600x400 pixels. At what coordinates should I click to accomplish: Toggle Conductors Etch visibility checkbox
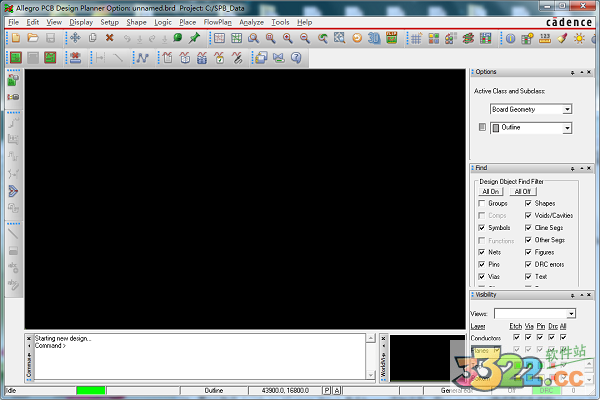tap(516, 337)
